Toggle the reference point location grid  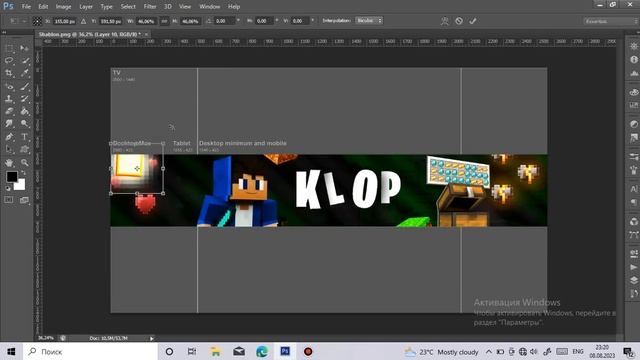pyautogui.click(x=37, y=21)
